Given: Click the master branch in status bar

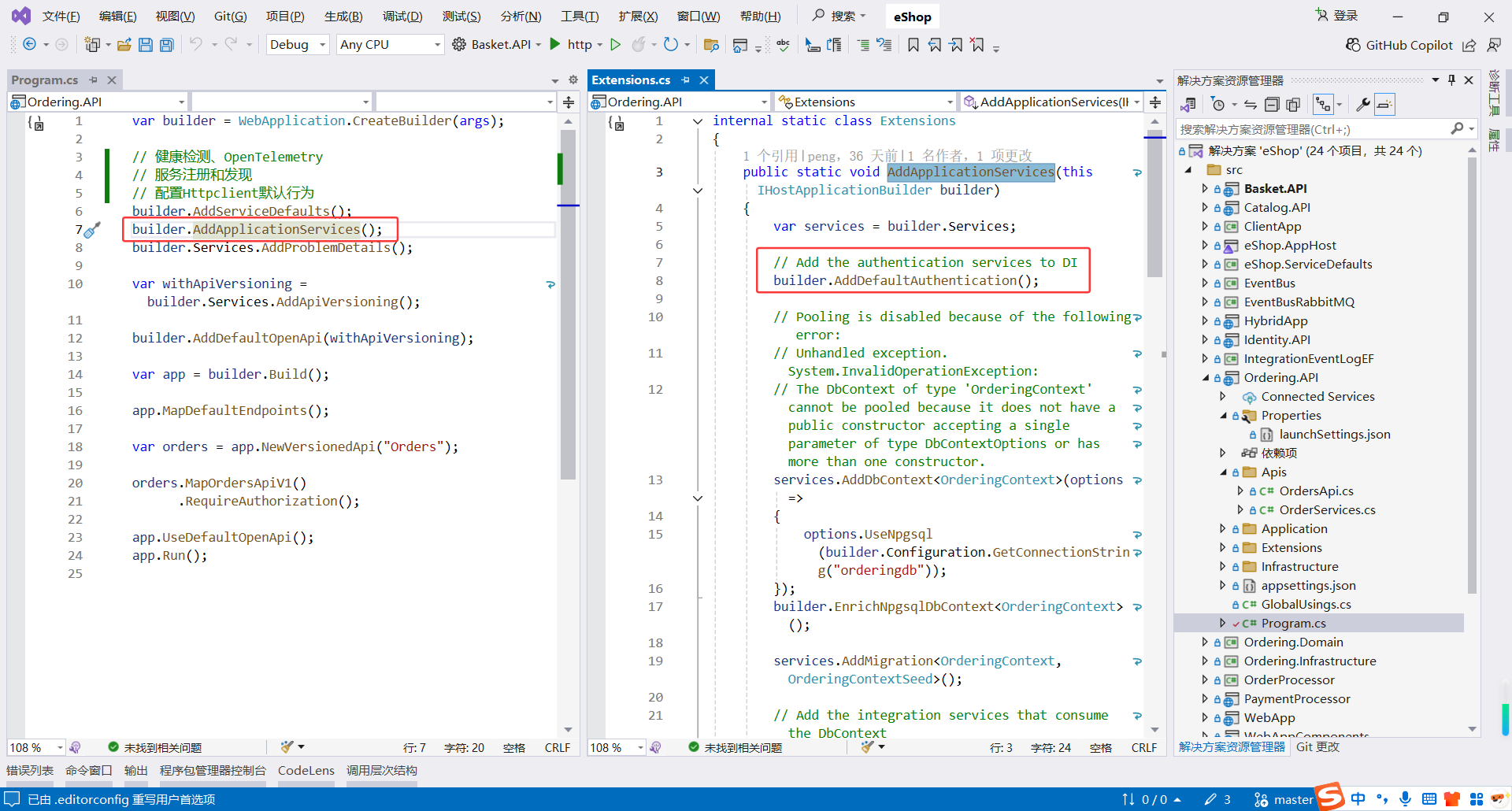Looking at the screenshot, I should coord(1284,799).
